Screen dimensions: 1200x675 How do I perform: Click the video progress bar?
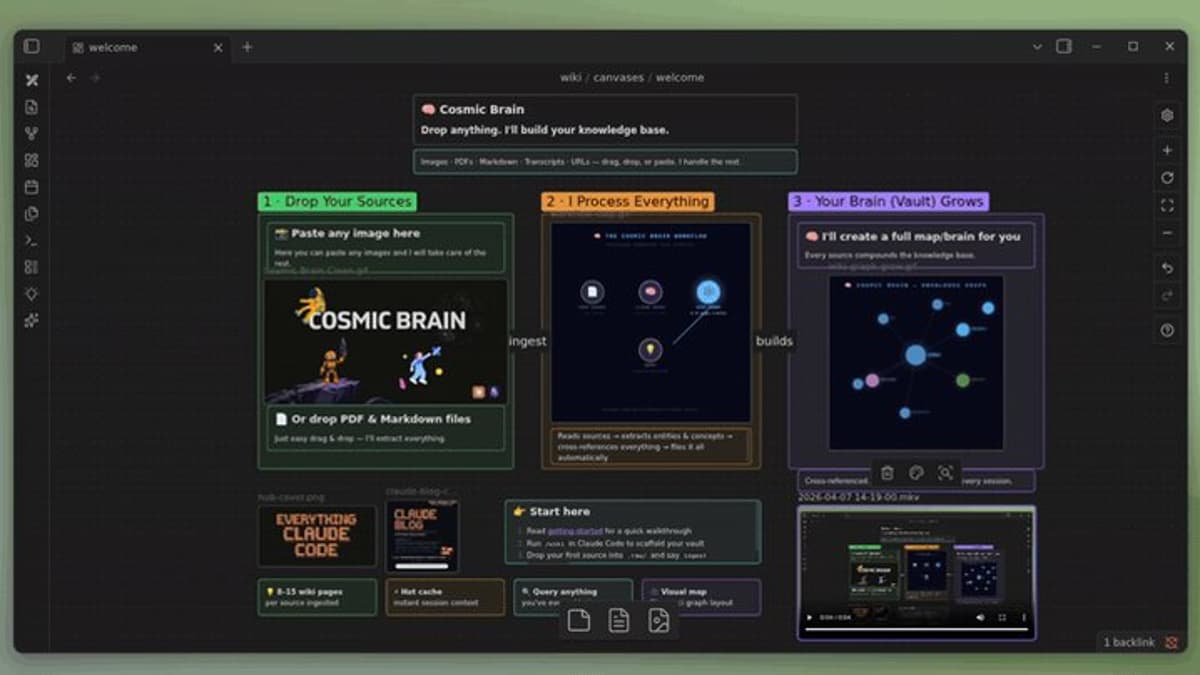[x=917, y=629]
